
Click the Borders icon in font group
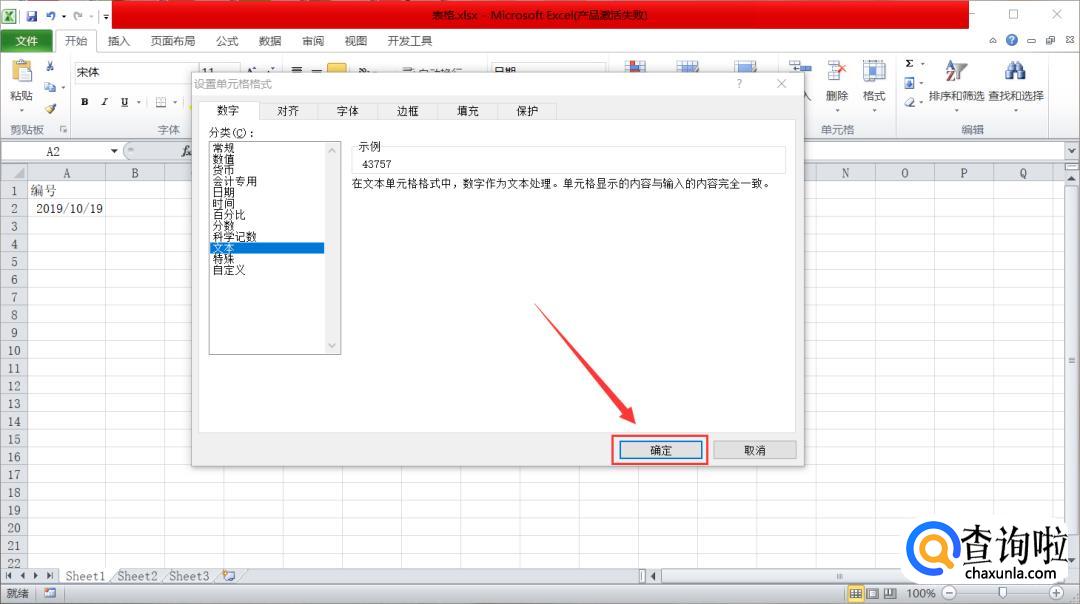tap(160, 102)
